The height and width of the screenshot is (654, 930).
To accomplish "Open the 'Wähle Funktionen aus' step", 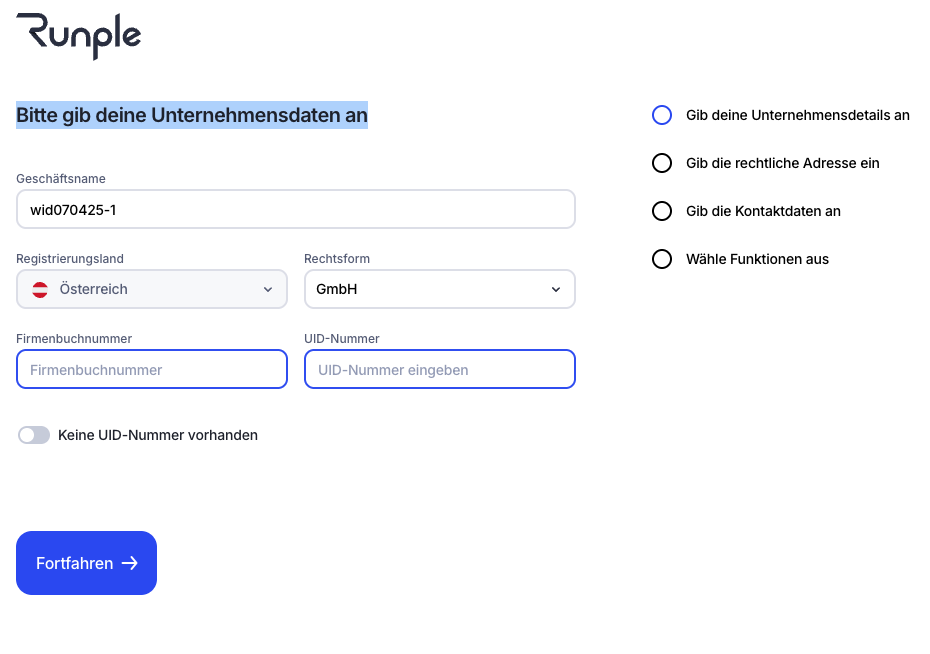I will pyautogui.click(x=757, y=259).
